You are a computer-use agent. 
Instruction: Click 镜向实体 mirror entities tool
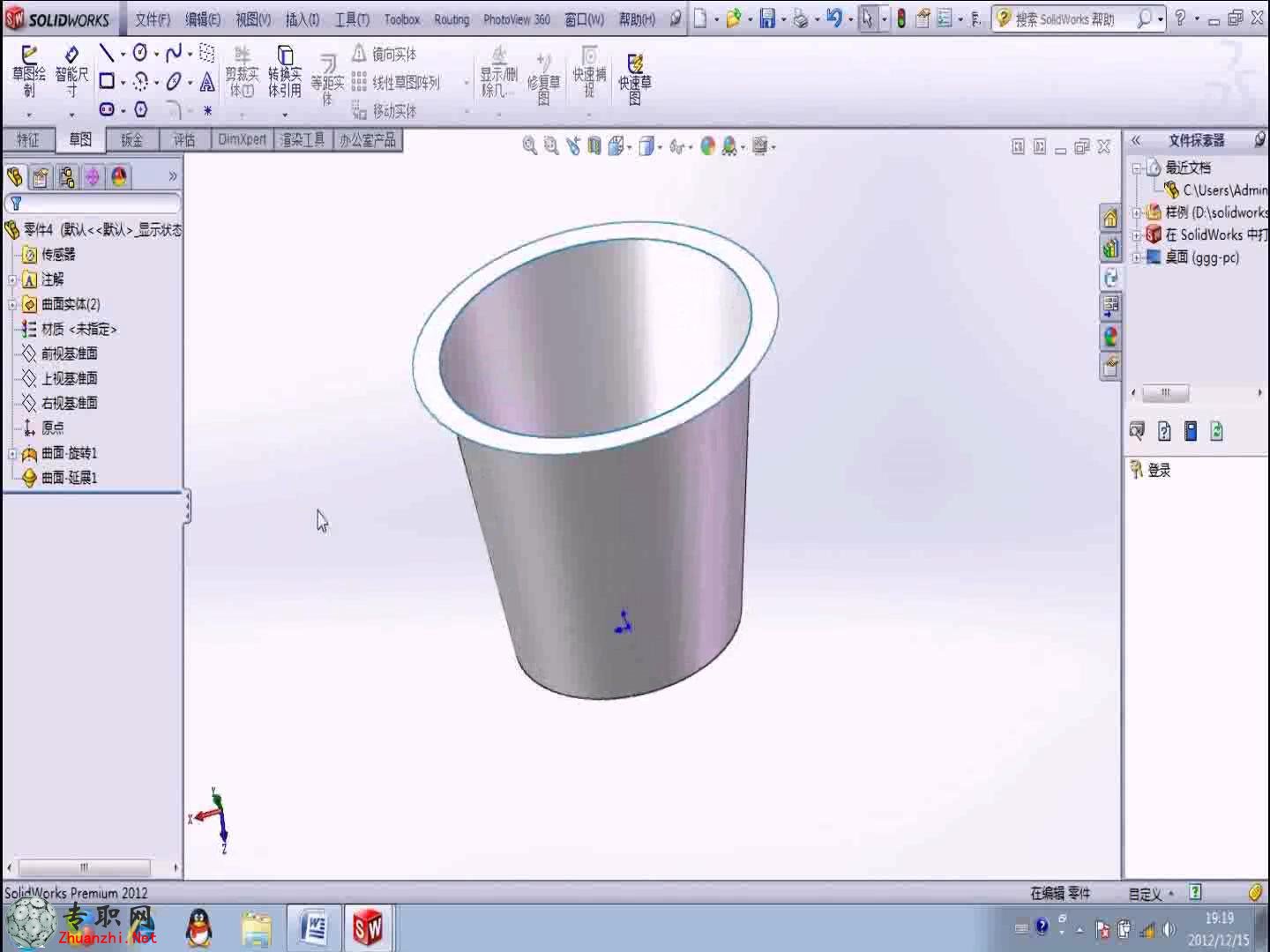(385, 54)
